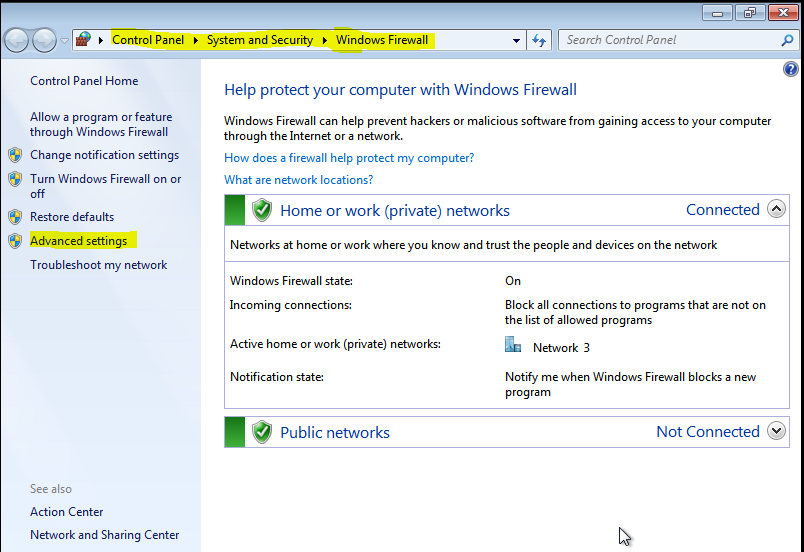Screen dimensions: 804x552
Task: Click Windows Firewall state value On
Action: click(513, 281)
